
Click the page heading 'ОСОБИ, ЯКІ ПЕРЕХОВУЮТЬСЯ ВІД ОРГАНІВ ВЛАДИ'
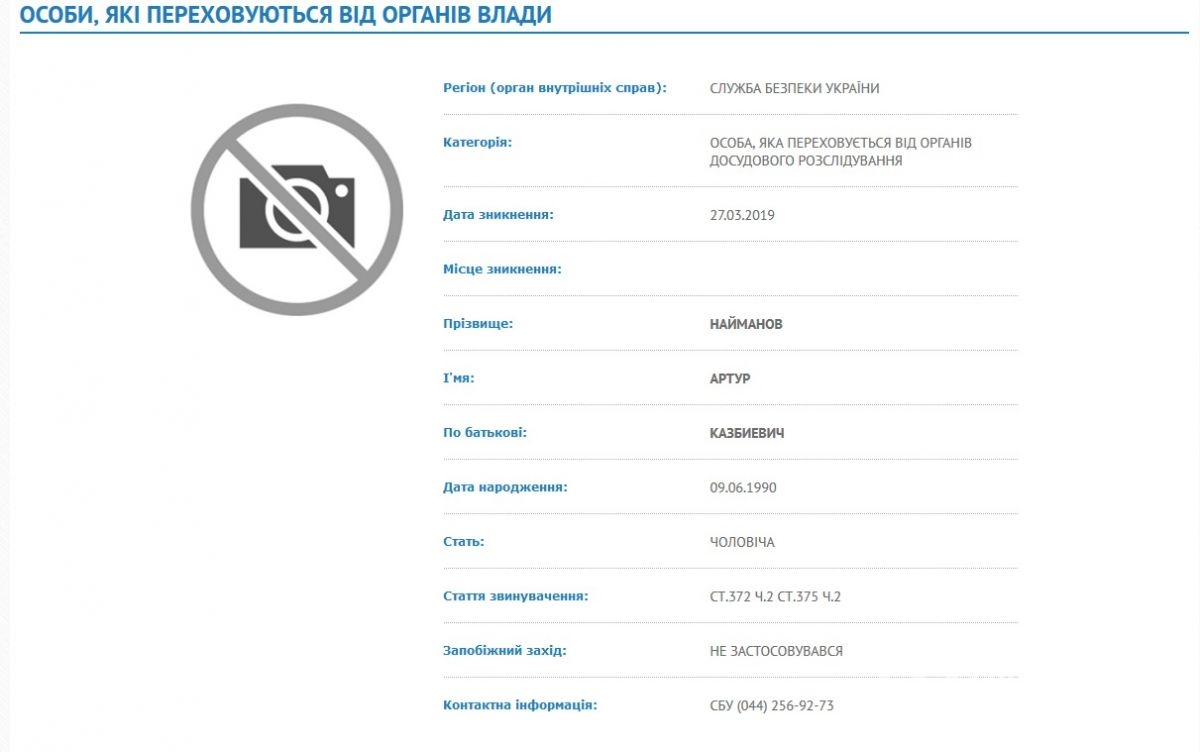tap(285, 15)
